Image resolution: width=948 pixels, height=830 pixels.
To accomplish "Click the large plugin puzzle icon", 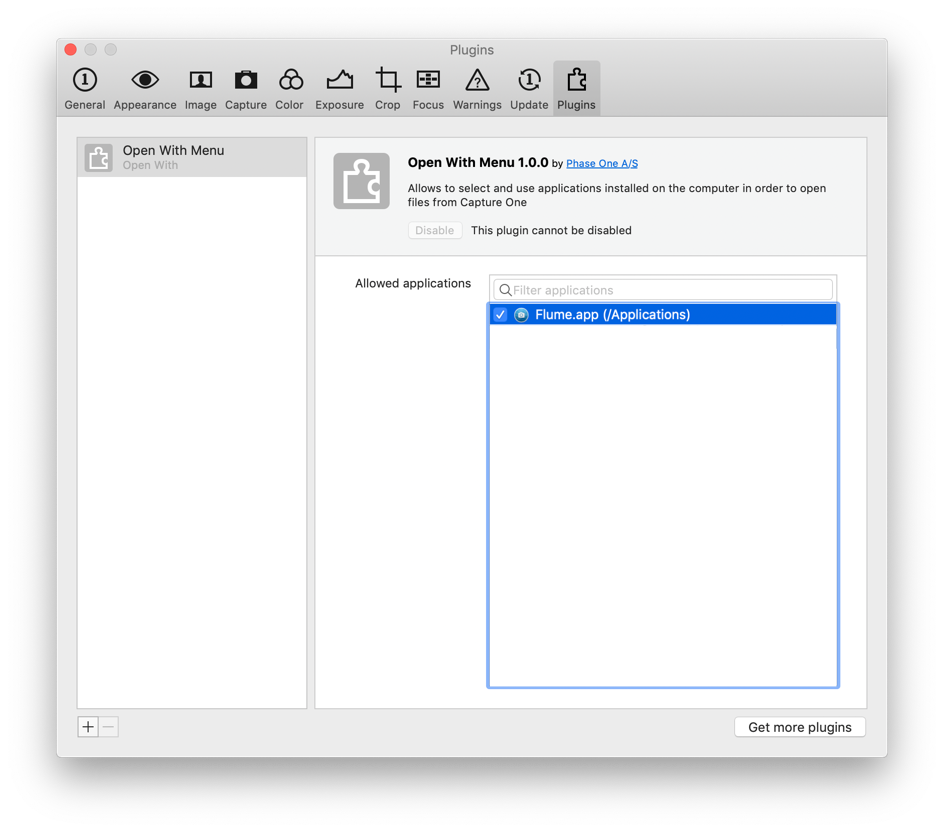I will [362, 181].
